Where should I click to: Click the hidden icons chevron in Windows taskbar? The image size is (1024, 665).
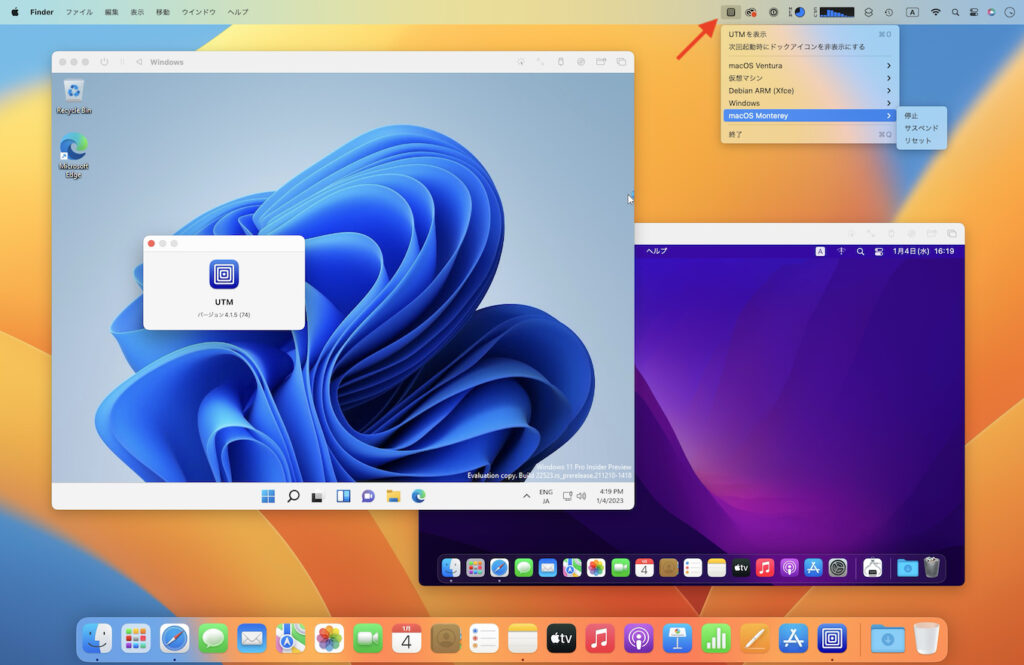[x=527, y=495]
